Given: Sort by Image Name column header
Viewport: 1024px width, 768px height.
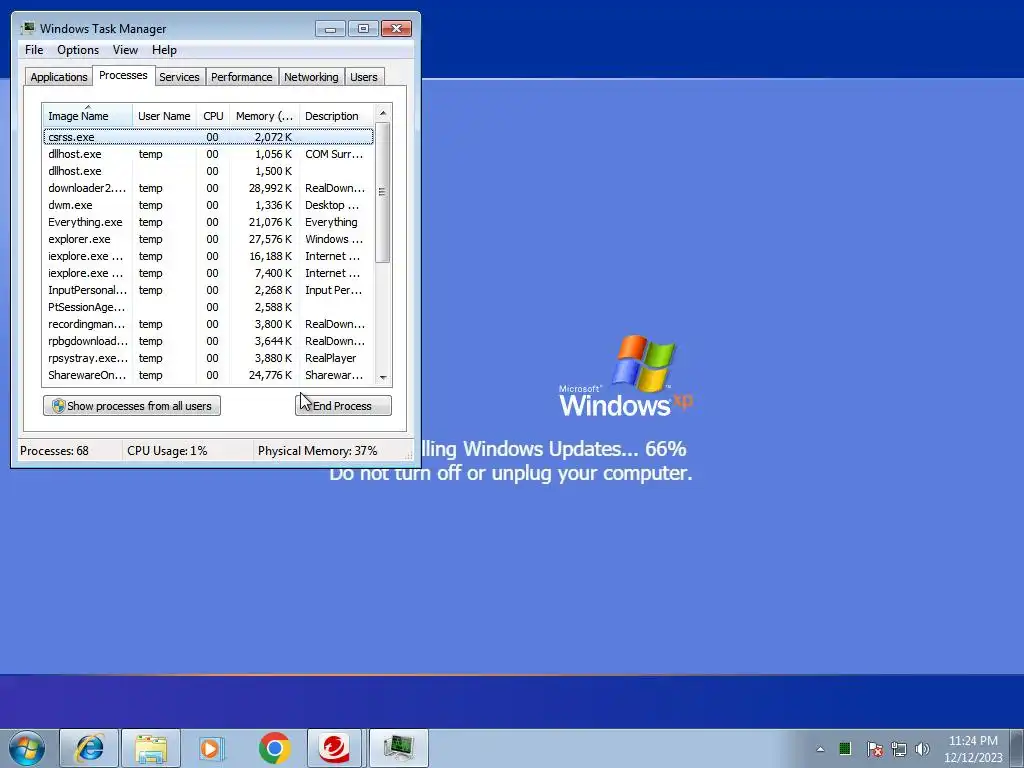Looking at the screenshot, I should 88,116.
